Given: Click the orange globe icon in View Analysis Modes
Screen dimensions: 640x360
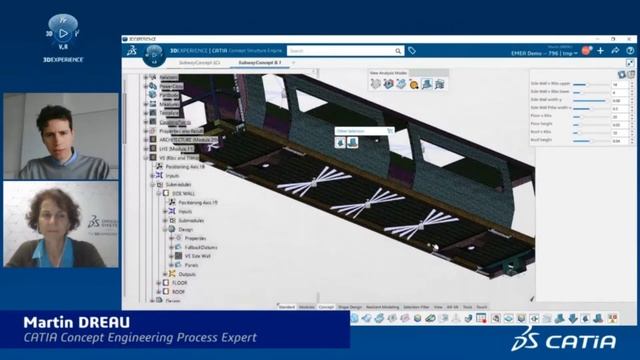Looking at the screenshot, I should (x=414, y=84).
